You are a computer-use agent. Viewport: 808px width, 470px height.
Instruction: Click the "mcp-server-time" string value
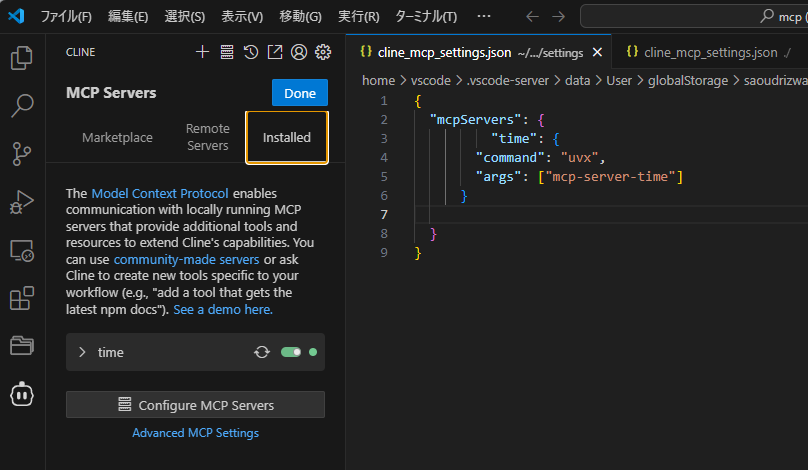pyautogui.click(x=610, y=176)
